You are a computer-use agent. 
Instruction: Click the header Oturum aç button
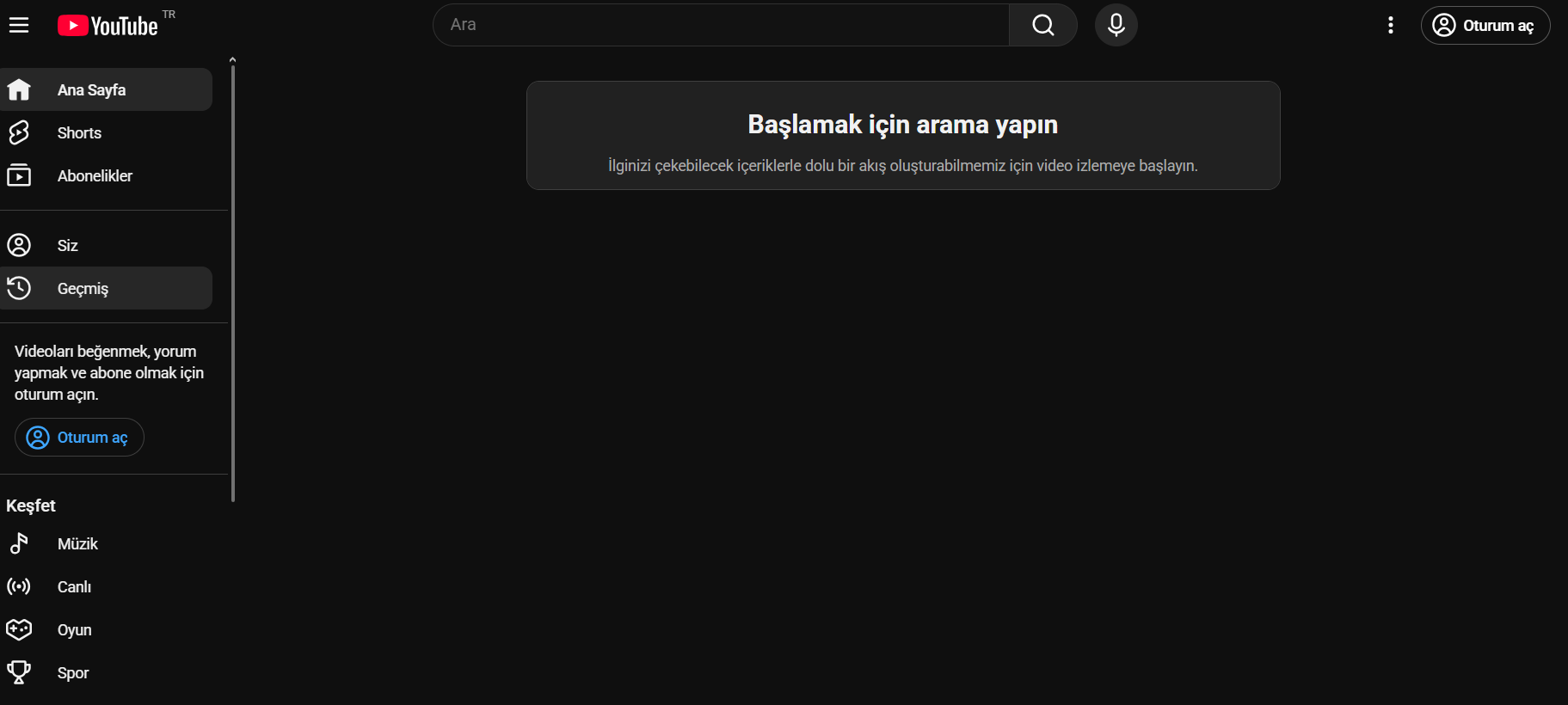pos(1485,26)
